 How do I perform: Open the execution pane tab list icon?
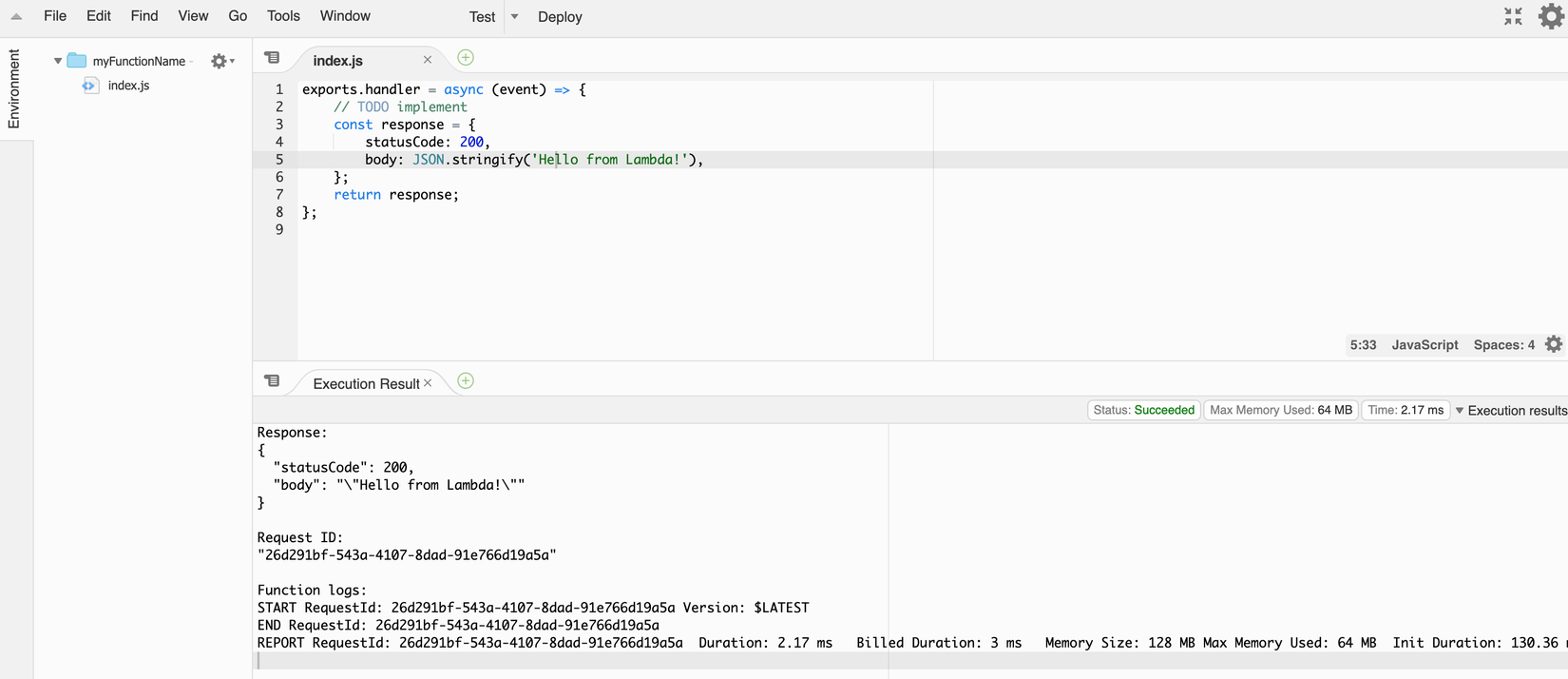pos(272,381)
